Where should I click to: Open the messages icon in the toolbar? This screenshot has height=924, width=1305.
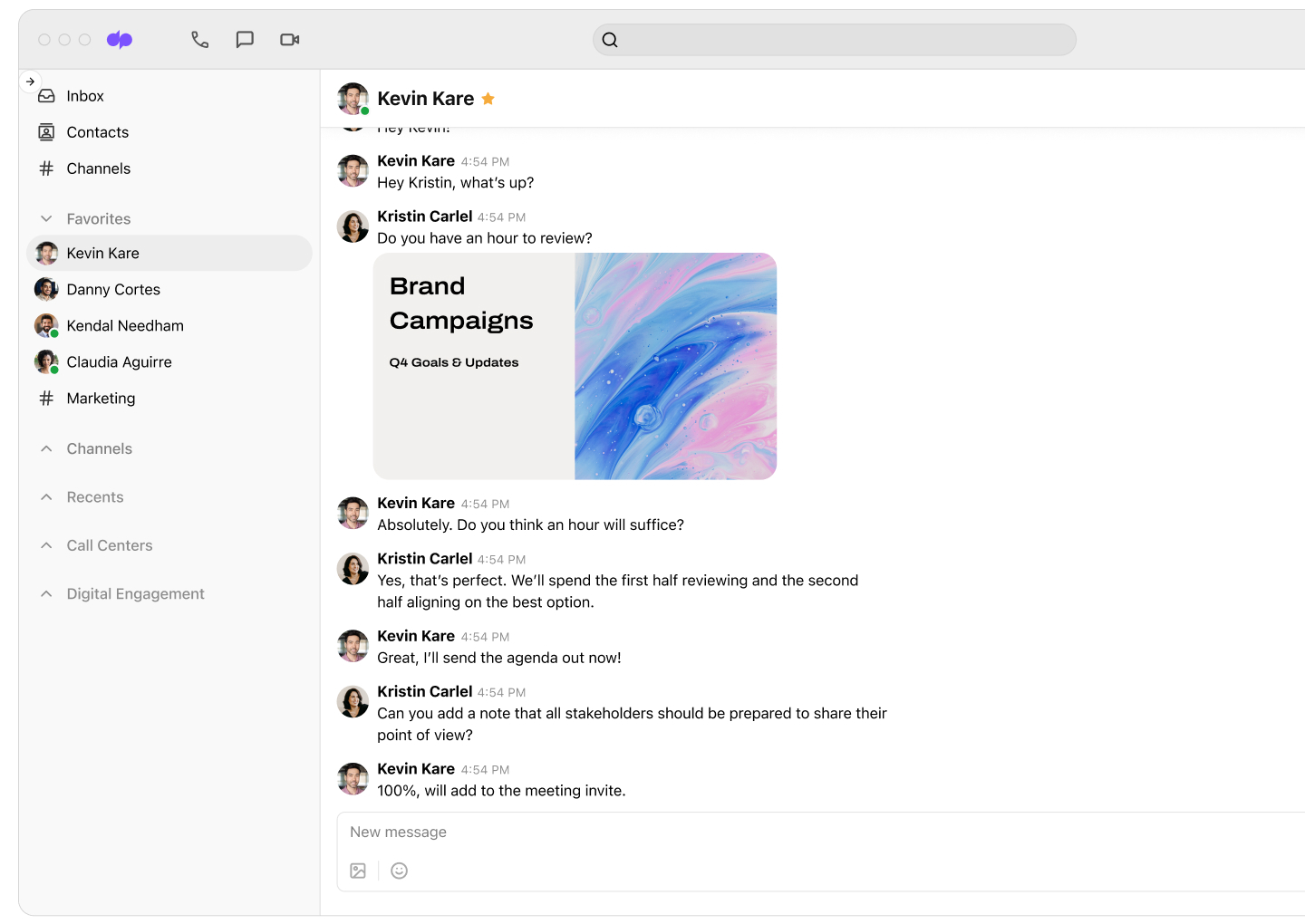[245, 39]
